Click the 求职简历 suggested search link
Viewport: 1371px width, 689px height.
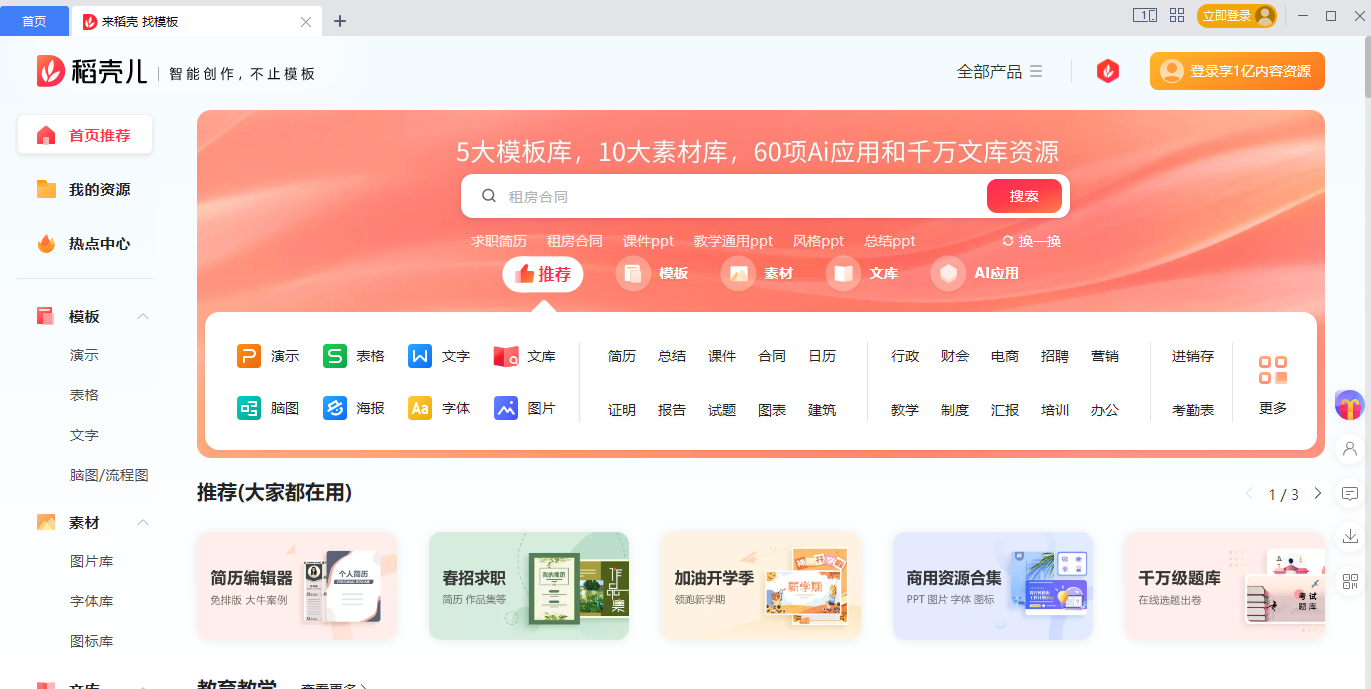click(x=499, y=241)
